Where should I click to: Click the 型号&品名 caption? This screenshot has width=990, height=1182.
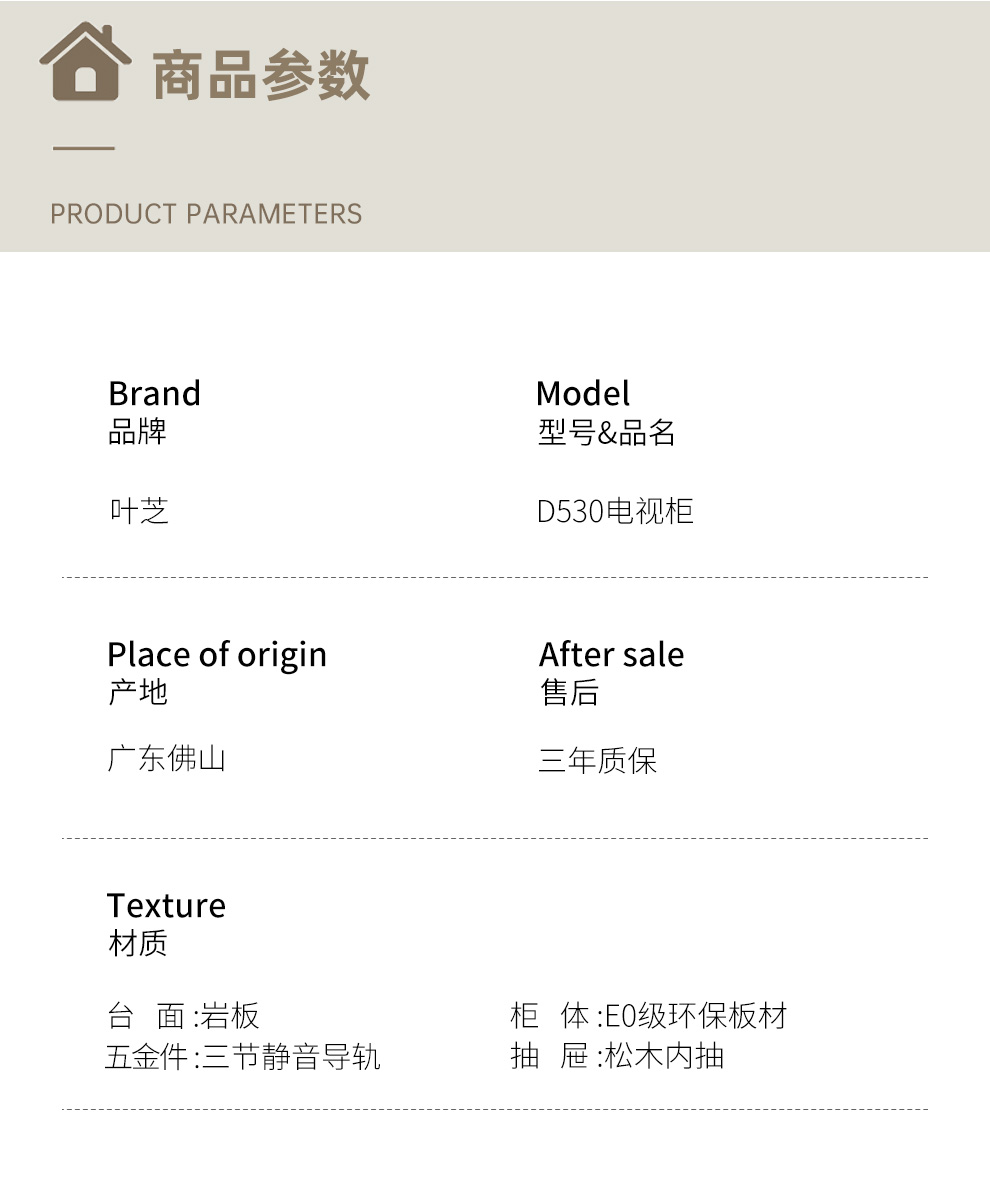[x=607, y=432]
